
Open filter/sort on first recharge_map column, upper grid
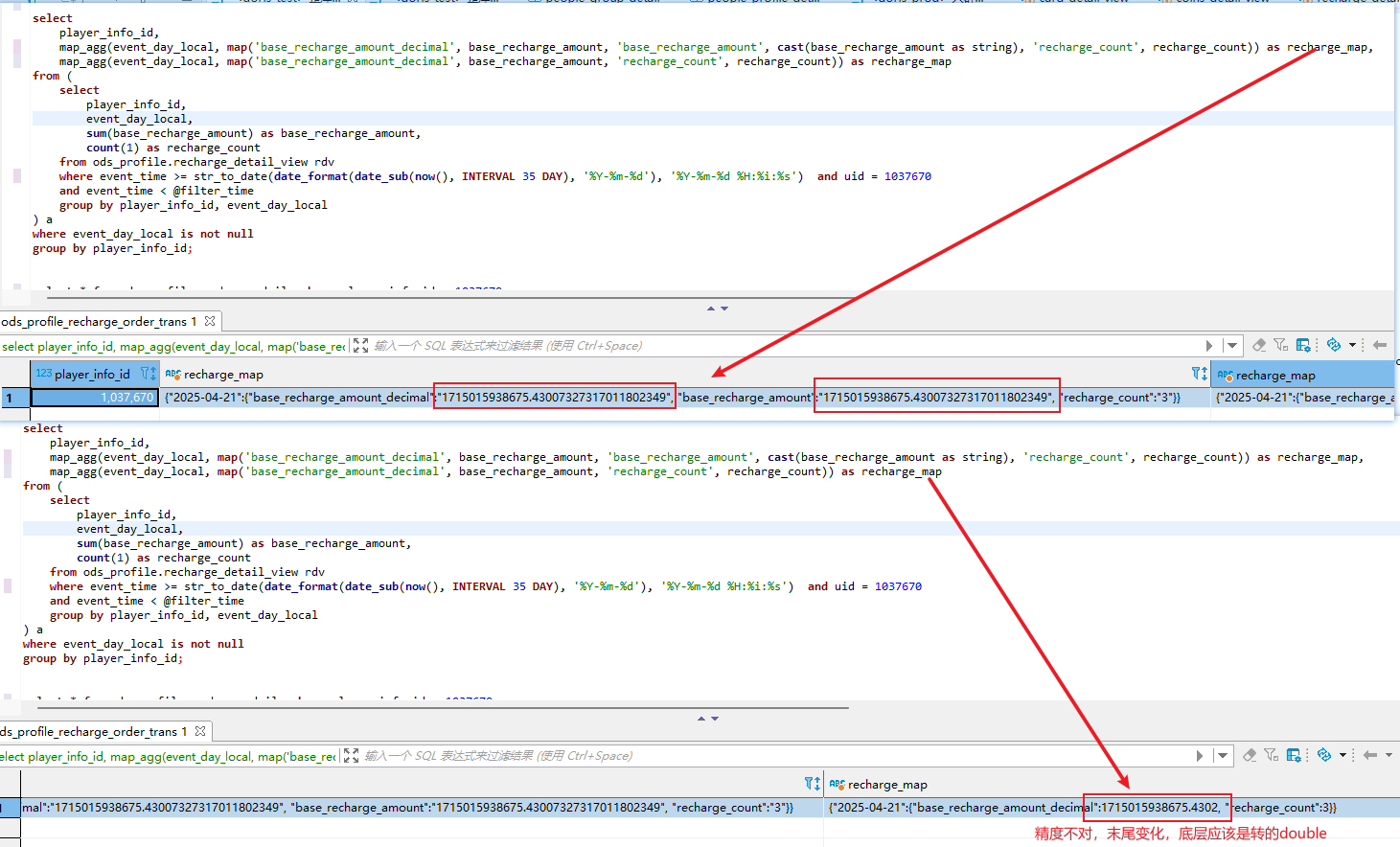coord(1199,374)
